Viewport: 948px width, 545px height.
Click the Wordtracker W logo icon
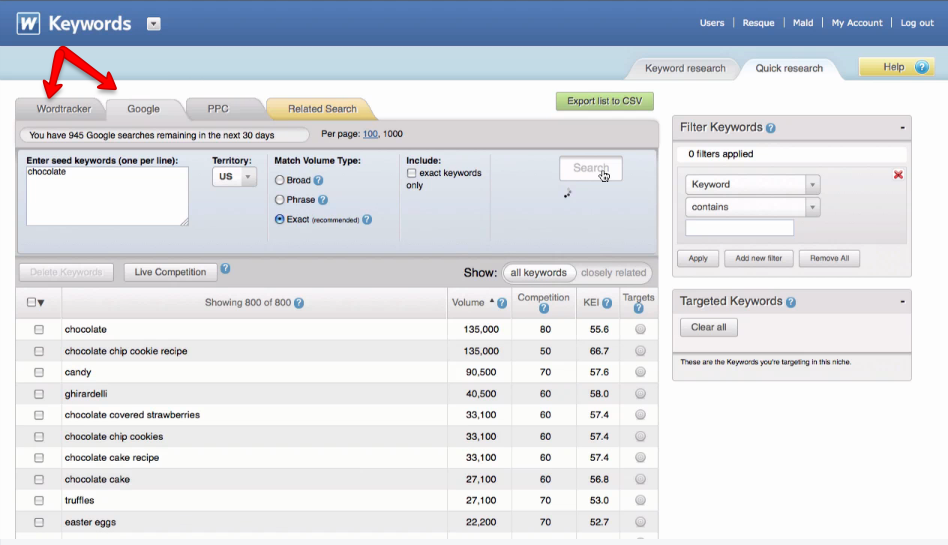click(28, 24)
